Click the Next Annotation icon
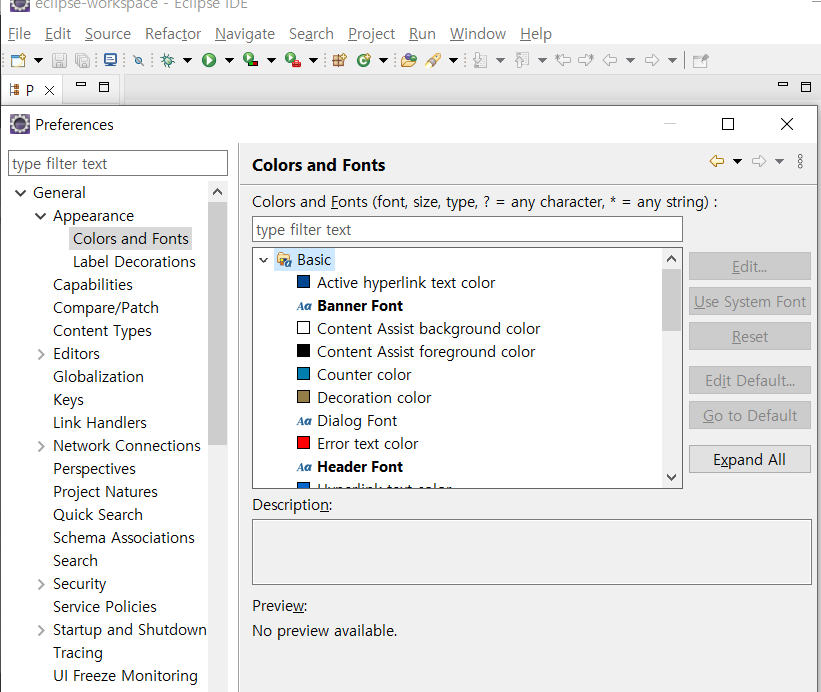The height and width of the screenshot is (692, 821). (x=480, y=60)
